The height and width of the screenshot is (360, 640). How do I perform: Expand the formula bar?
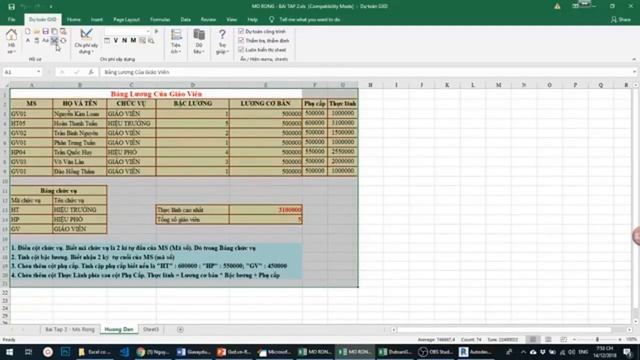pyautogui.click(x=634, y=72)
